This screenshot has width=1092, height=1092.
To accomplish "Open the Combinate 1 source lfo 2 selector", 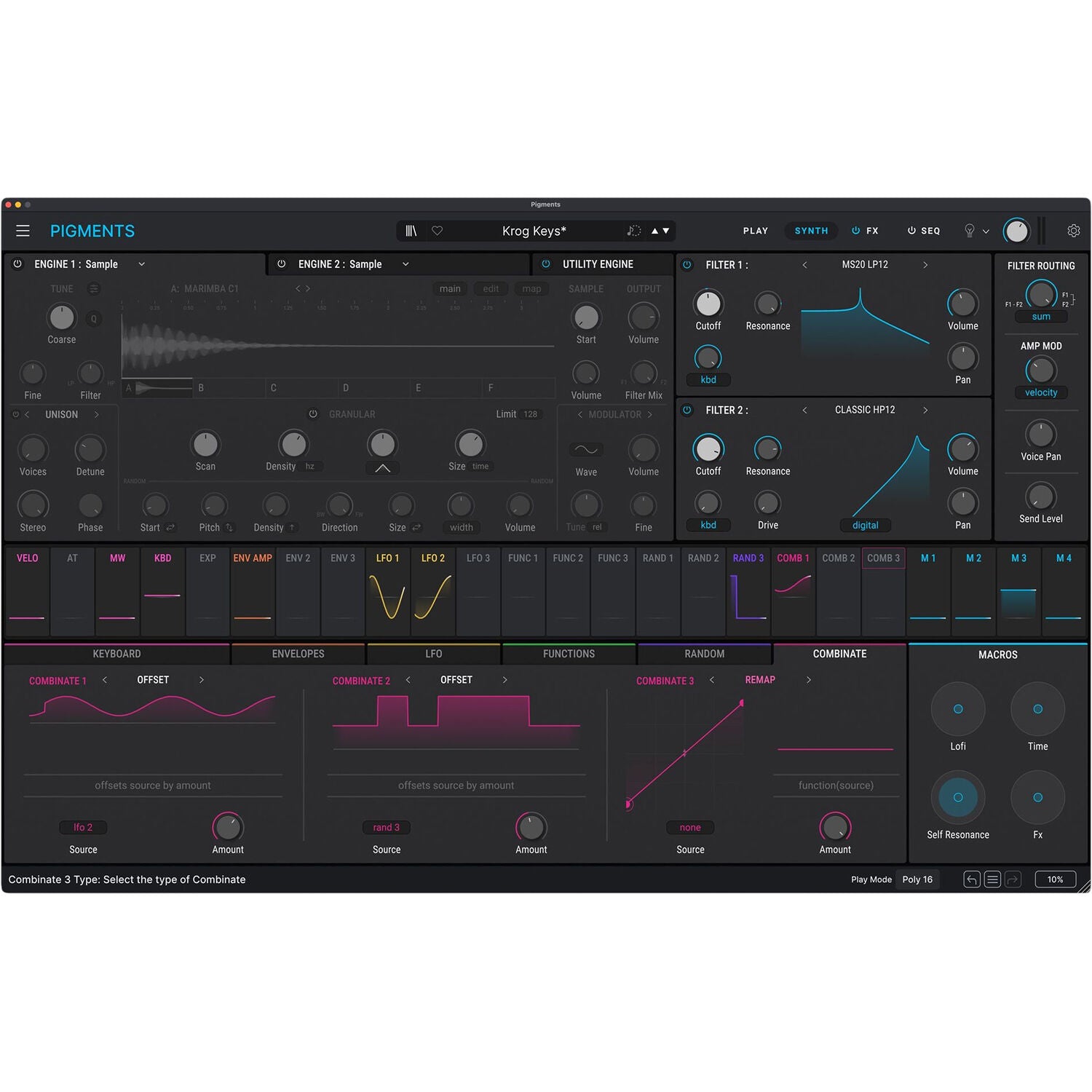I will coord(83,828).
